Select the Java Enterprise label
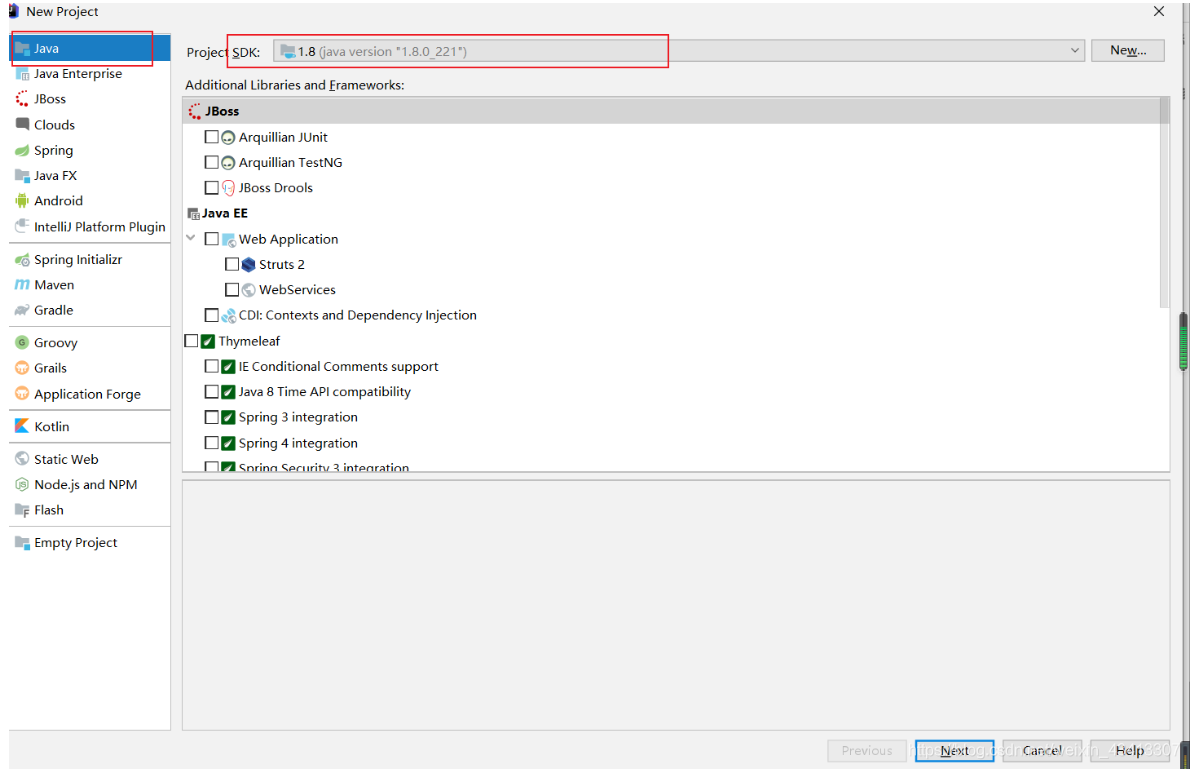The width and height of the screenshot is (1190, 769). point(77,74)
